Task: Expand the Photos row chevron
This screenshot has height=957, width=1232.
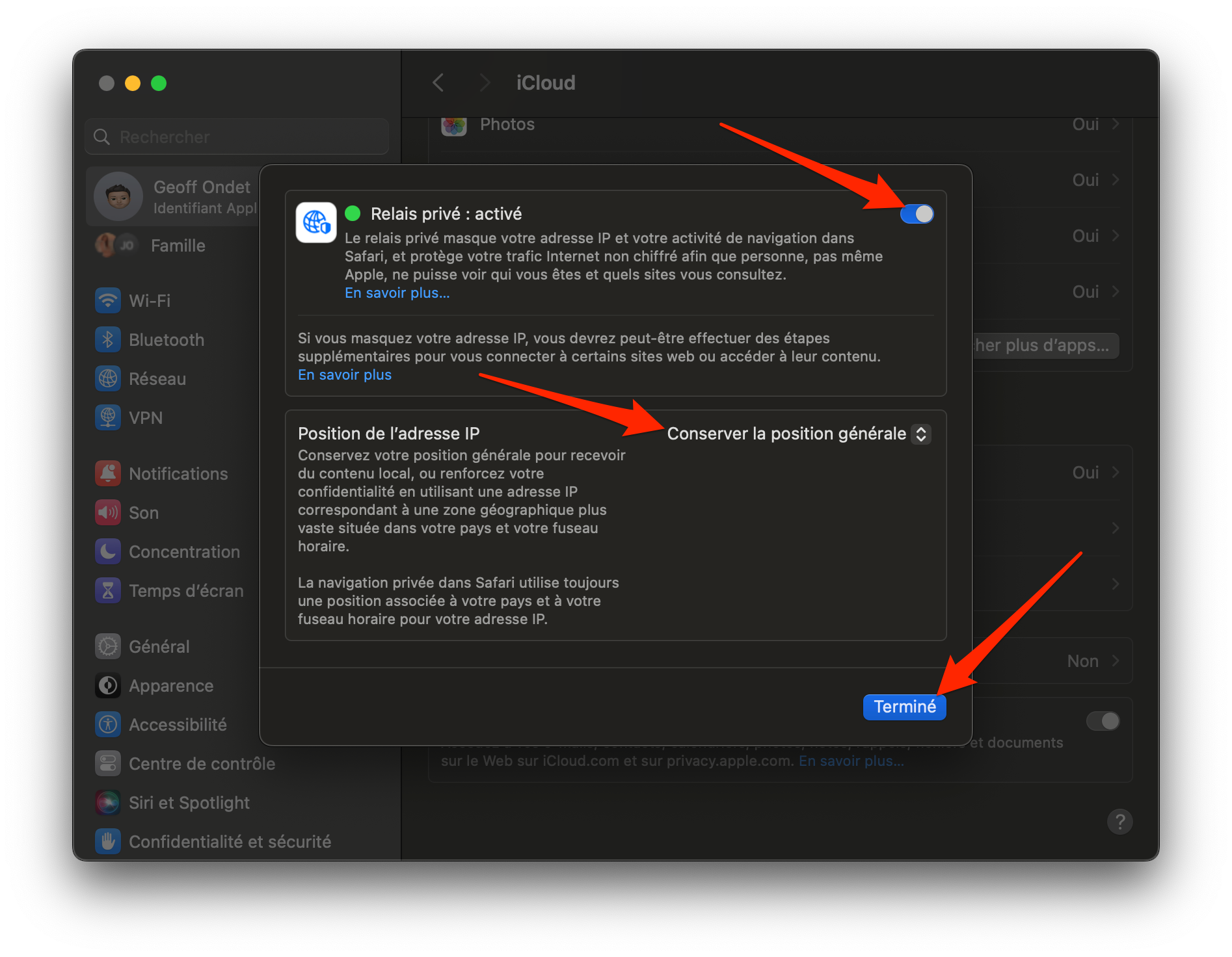Action: click(x=1116, y=124)
